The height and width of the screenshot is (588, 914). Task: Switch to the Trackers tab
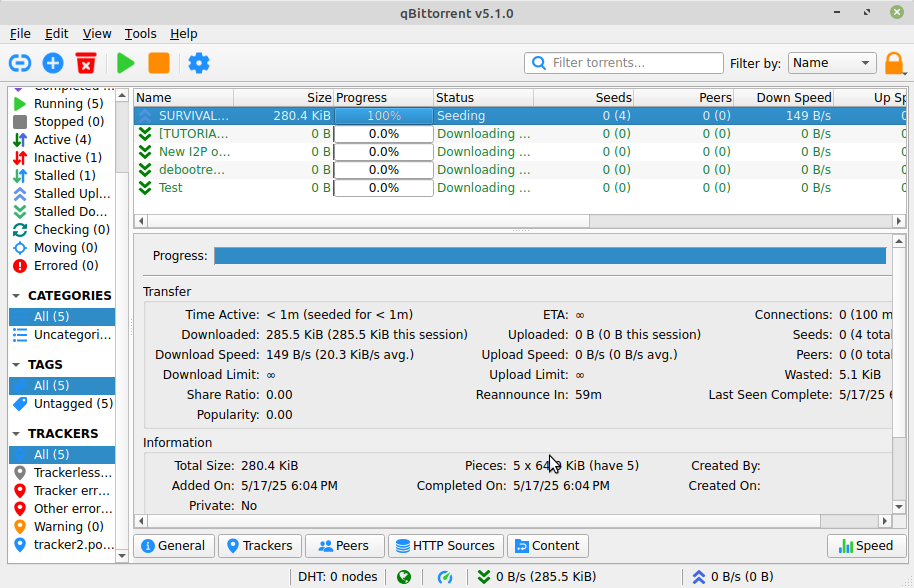pyautogui.click(x=260, y=546)
